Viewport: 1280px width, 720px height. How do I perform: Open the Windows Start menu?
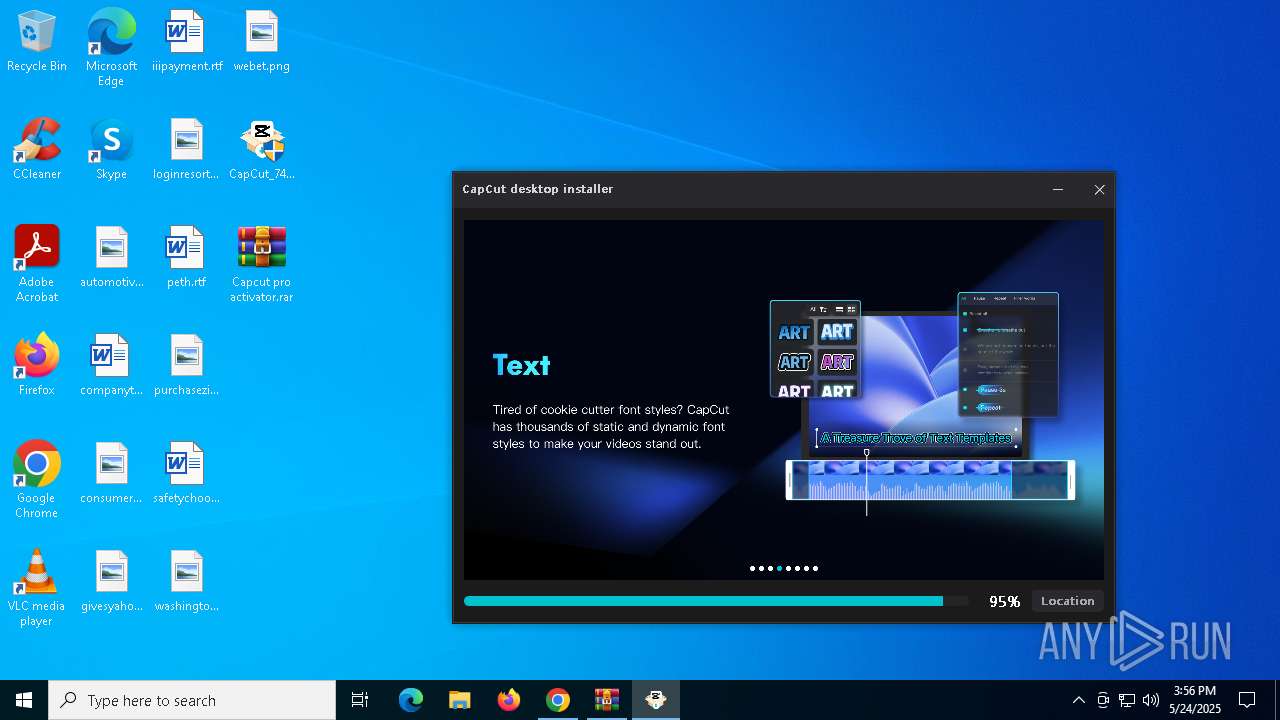24,700
